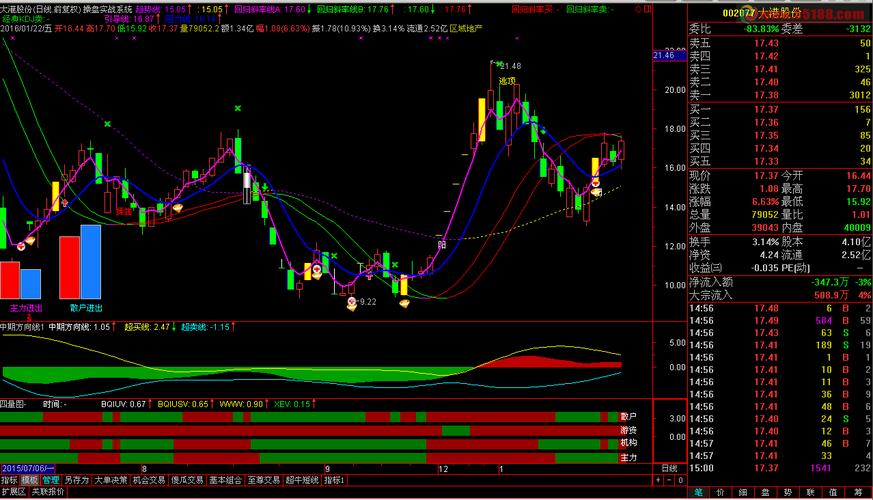Switch to the 笔 tick tab
Viewport: 873px width, 500px height.
(x=698, y=492)
